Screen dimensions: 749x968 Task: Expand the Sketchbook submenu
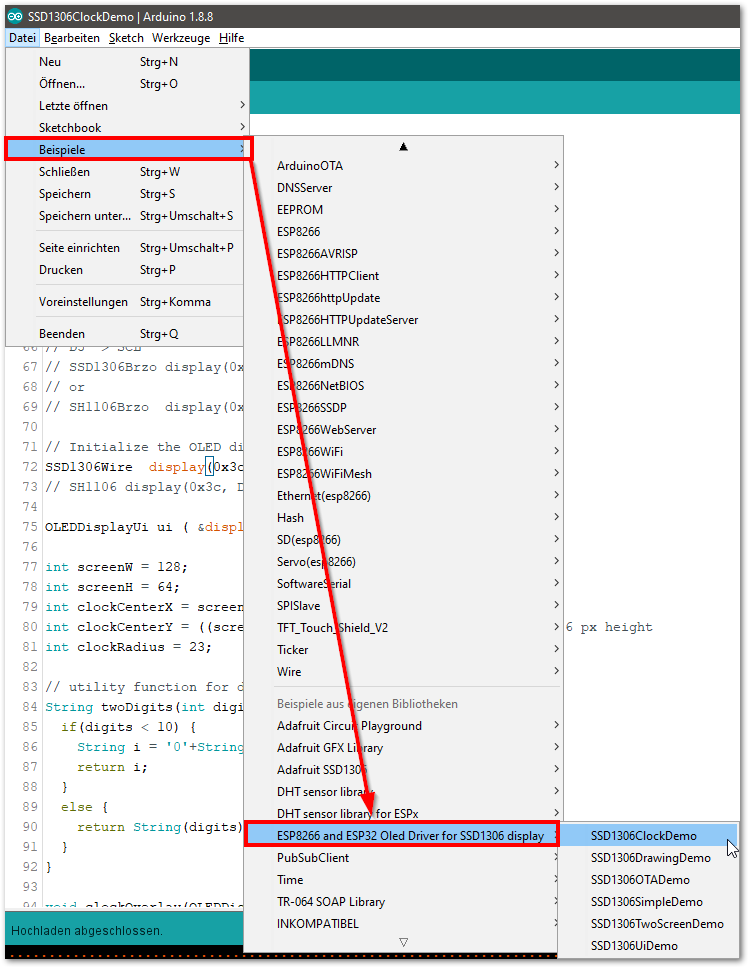[70, 128]
